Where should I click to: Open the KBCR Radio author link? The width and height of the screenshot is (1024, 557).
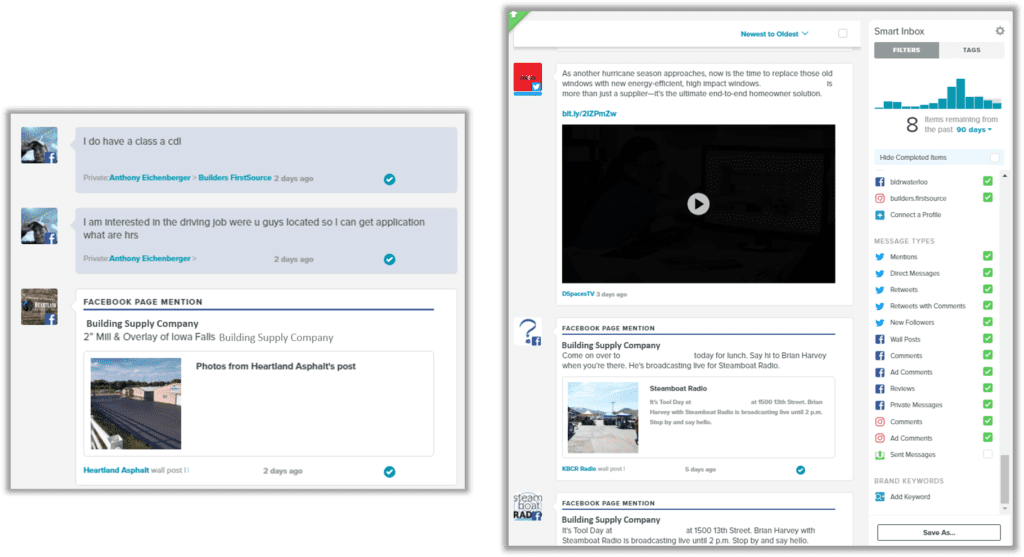pos(579,469)
